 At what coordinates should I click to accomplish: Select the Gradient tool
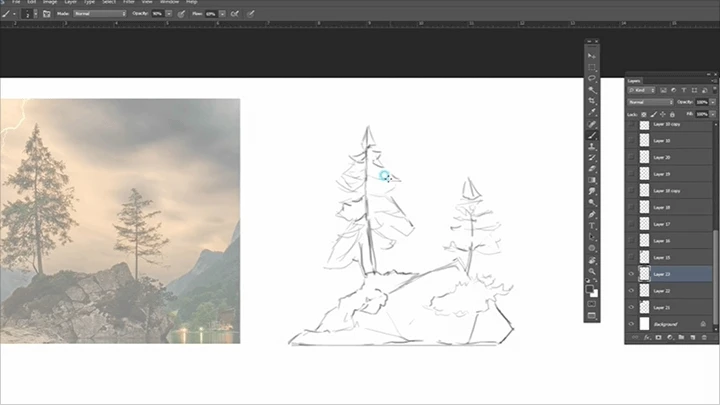point(592,180)
